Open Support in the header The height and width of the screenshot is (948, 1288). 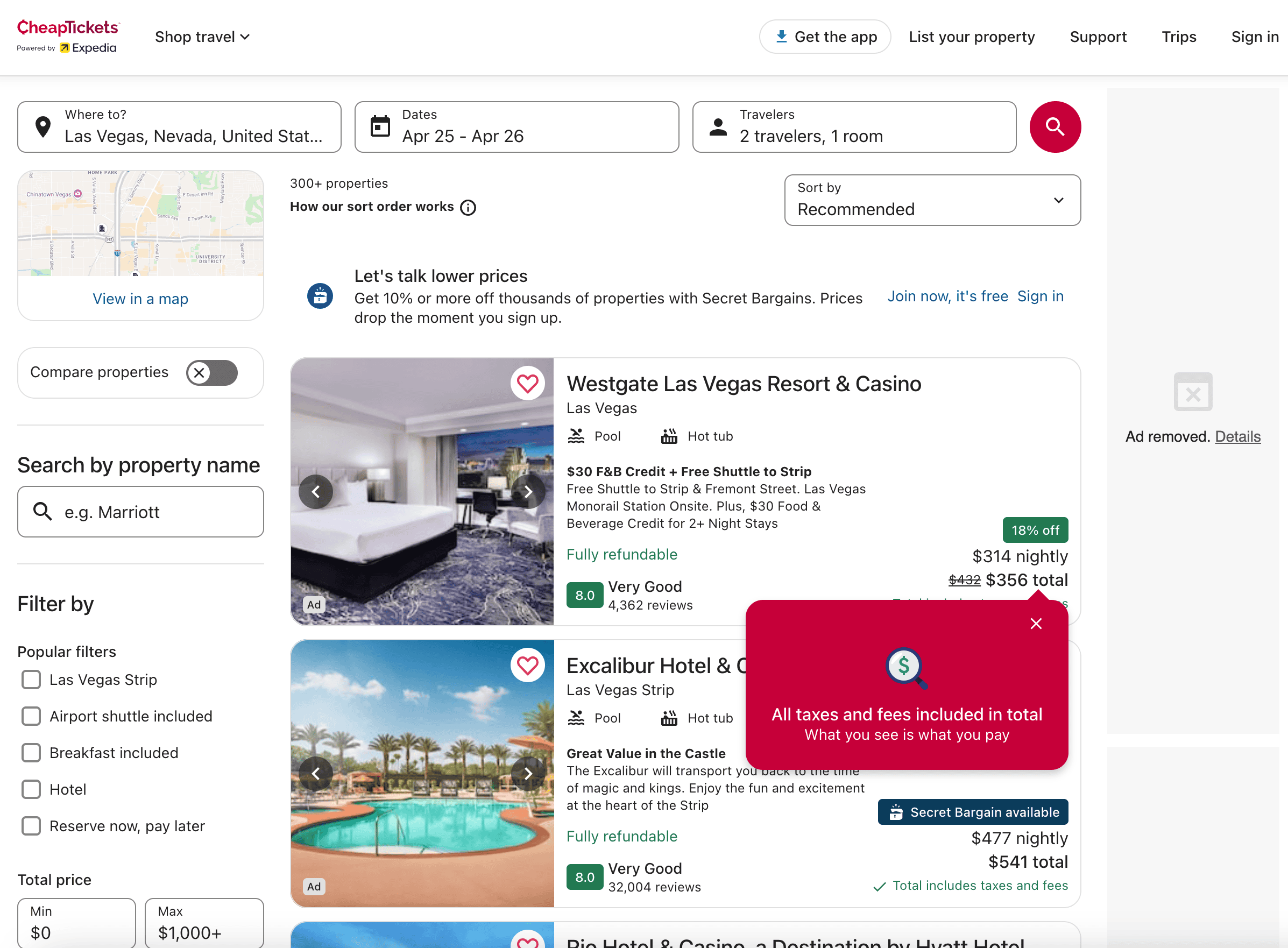(x=1098, y=37)
